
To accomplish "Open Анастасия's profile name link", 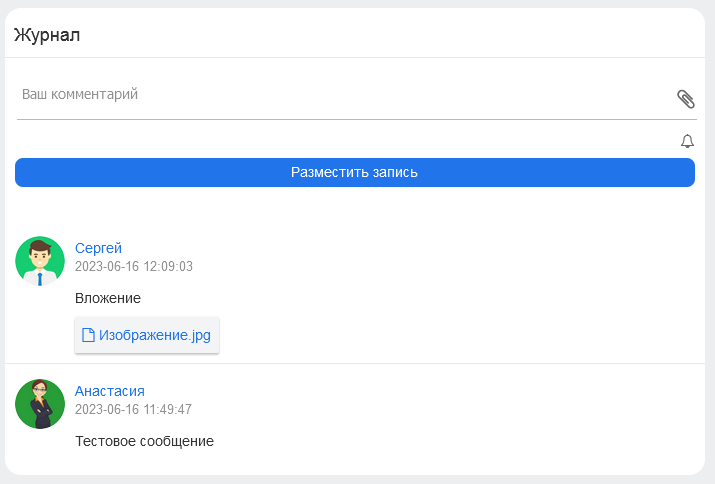I will [x=109, y=391].
